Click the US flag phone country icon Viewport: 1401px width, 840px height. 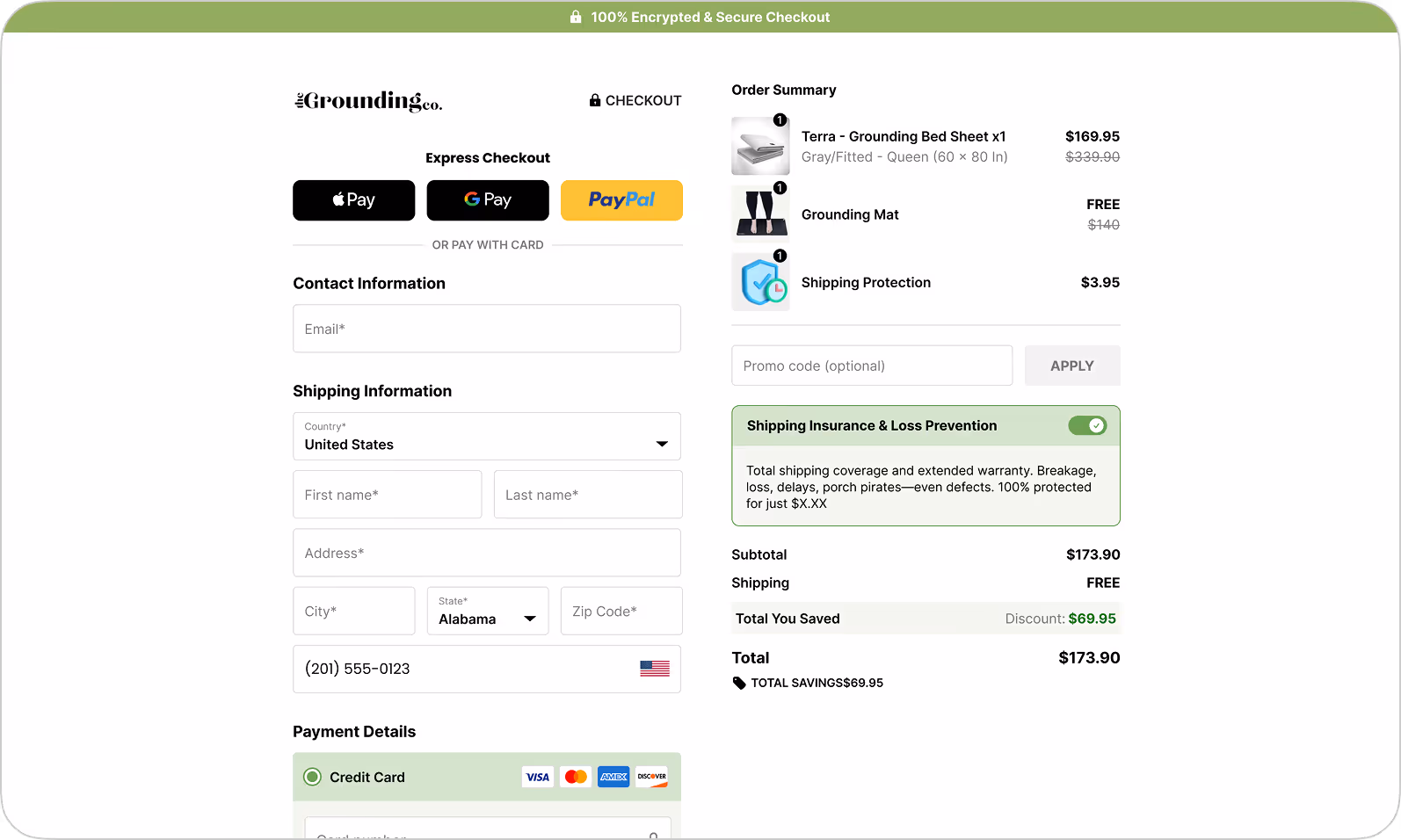[654, 669]
